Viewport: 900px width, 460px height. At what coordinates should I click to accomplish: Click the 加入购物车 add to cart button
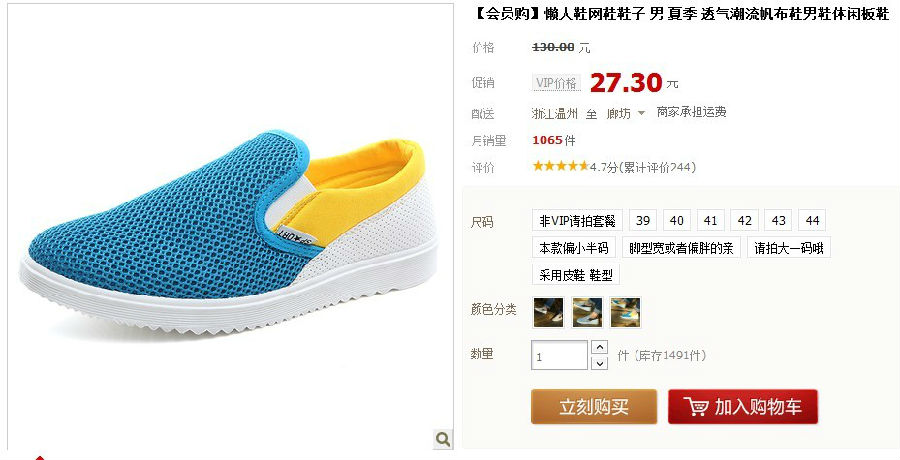point(743,407)
